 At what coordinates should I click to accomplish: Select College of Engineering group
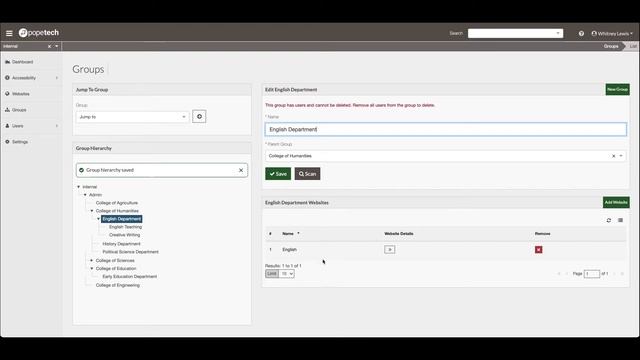[118, 285]
